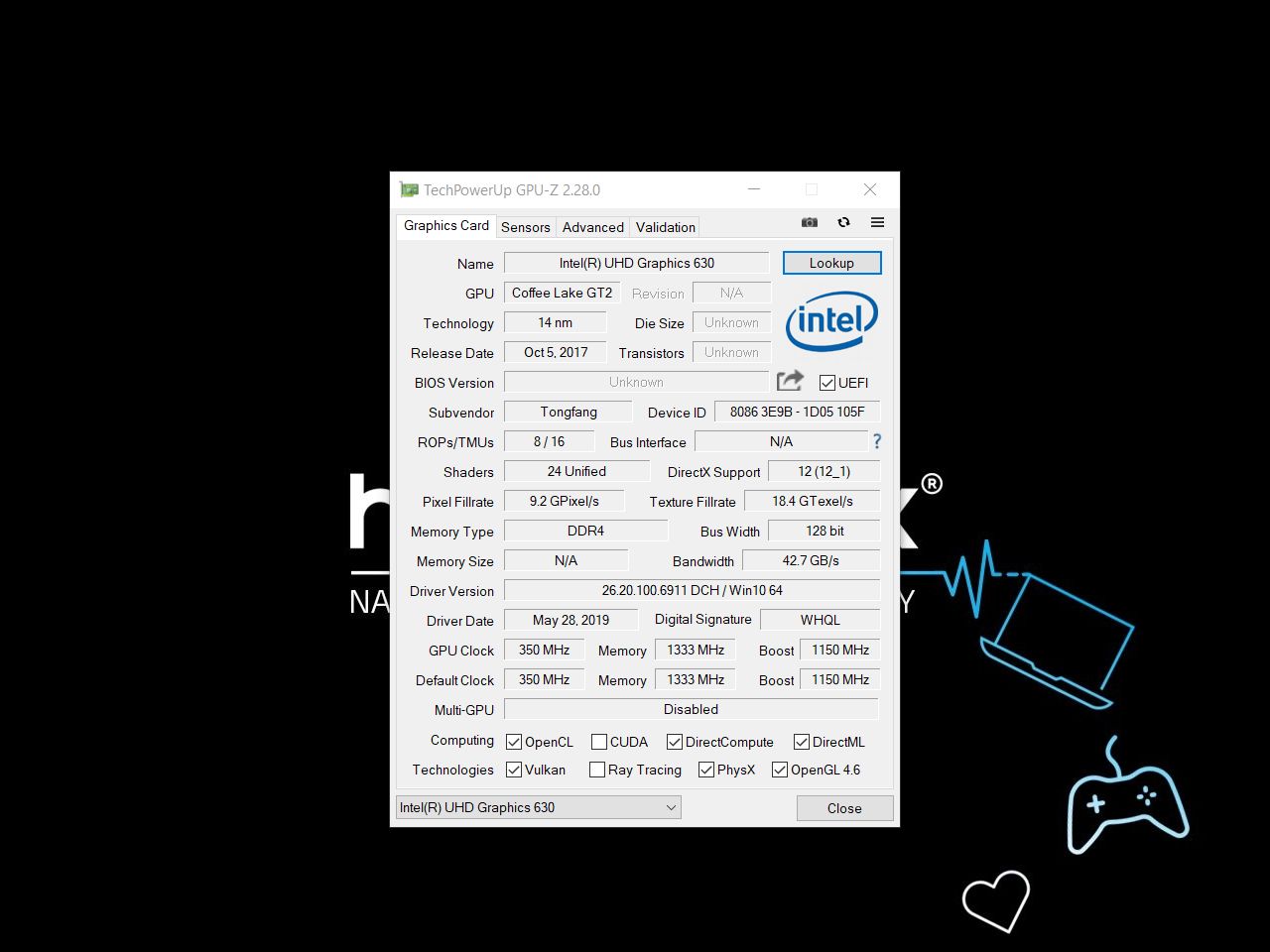
Task: Click the Driver Date value May 28, 2019
Action: click(571, 620)
